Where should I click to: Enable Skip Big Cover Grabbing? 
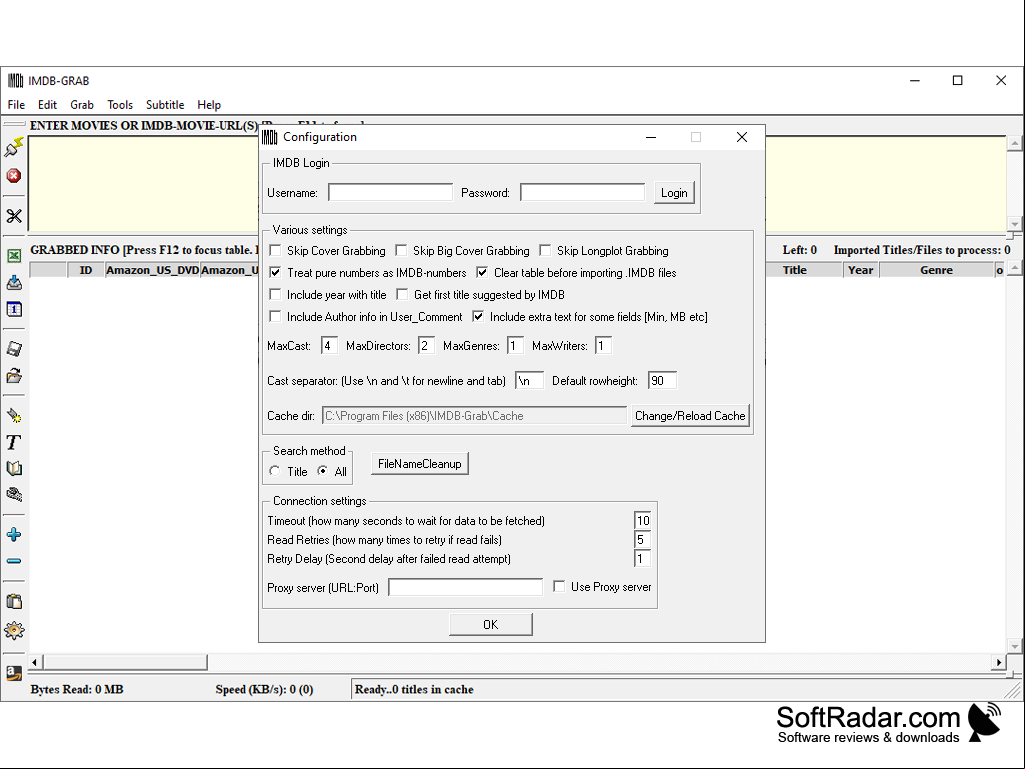coord(401,250)
